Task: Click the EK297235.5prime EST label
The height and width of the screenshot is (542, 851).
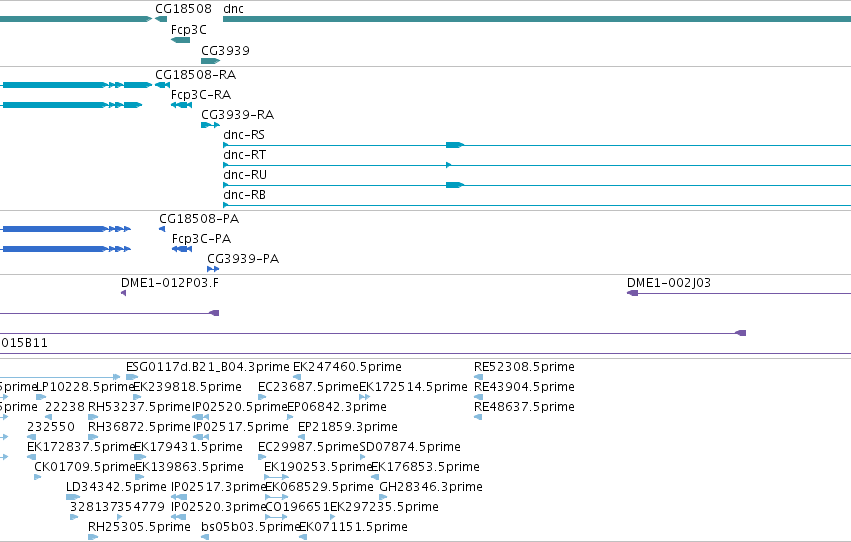Action: tap(384, 507)
